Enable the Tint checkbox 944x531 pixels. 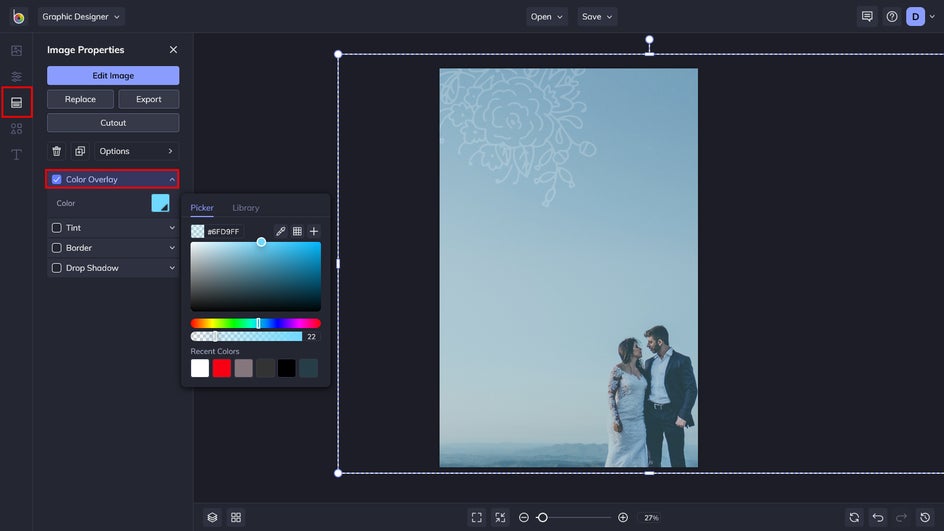tap(57, 228)
